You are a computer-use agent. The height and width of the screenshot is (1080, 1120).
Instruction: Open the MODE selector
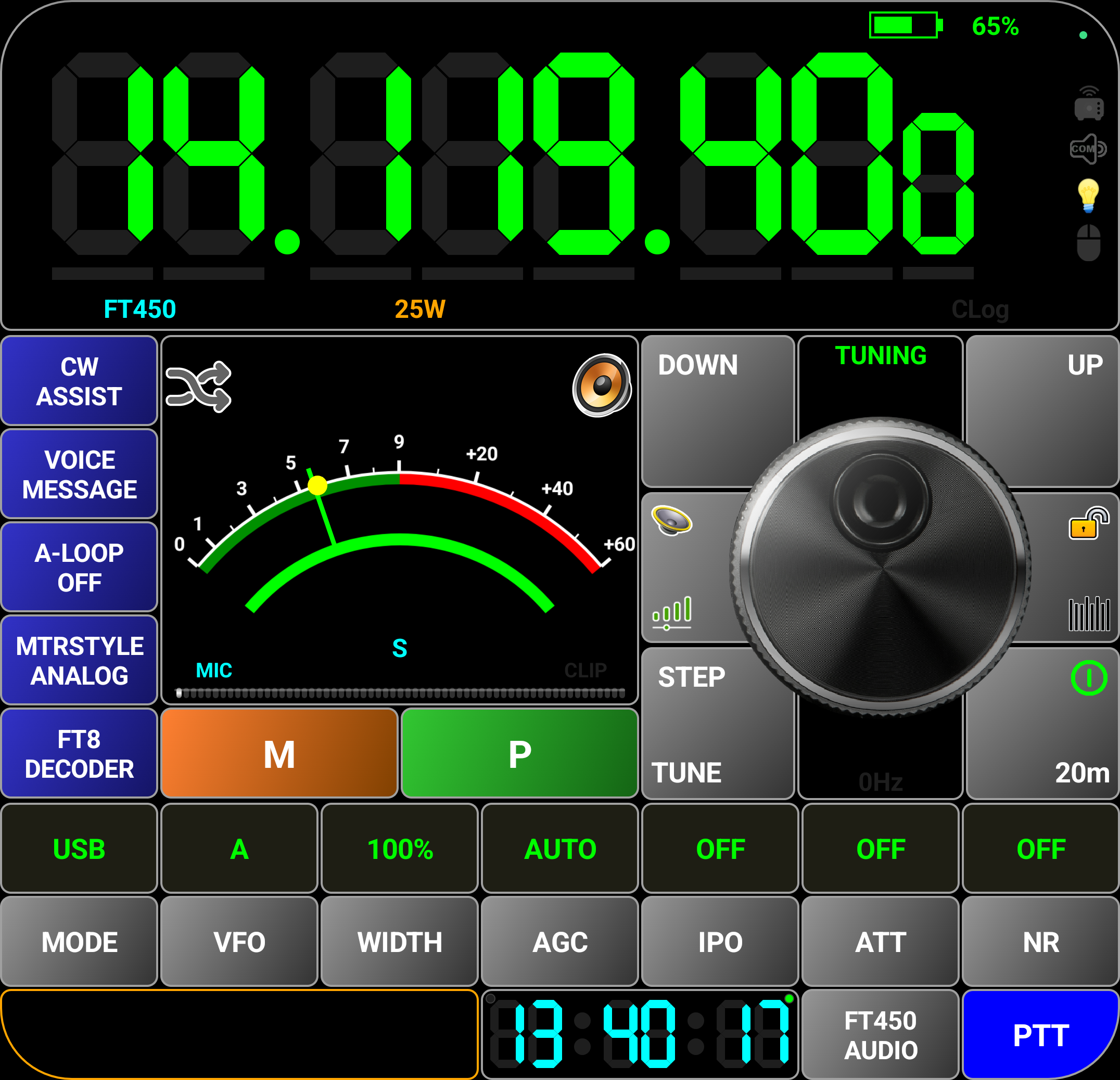coord(80,942)
